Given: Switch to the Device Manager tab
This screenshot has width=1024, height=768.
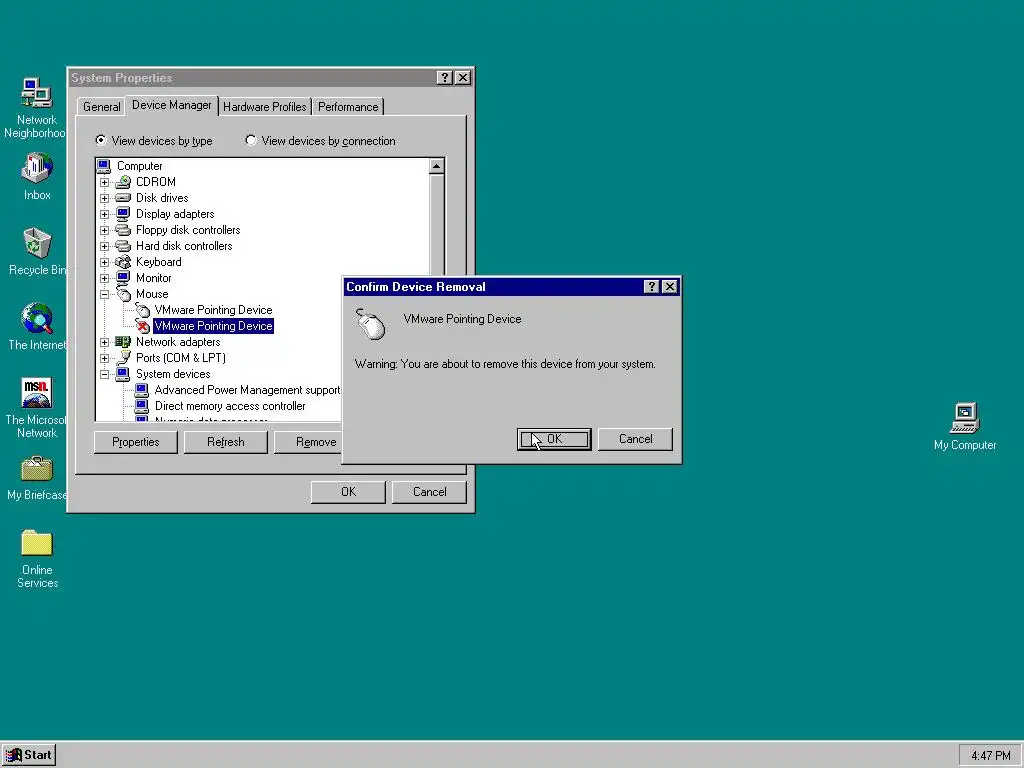Looking at the screenshot, I should [172, 104].
